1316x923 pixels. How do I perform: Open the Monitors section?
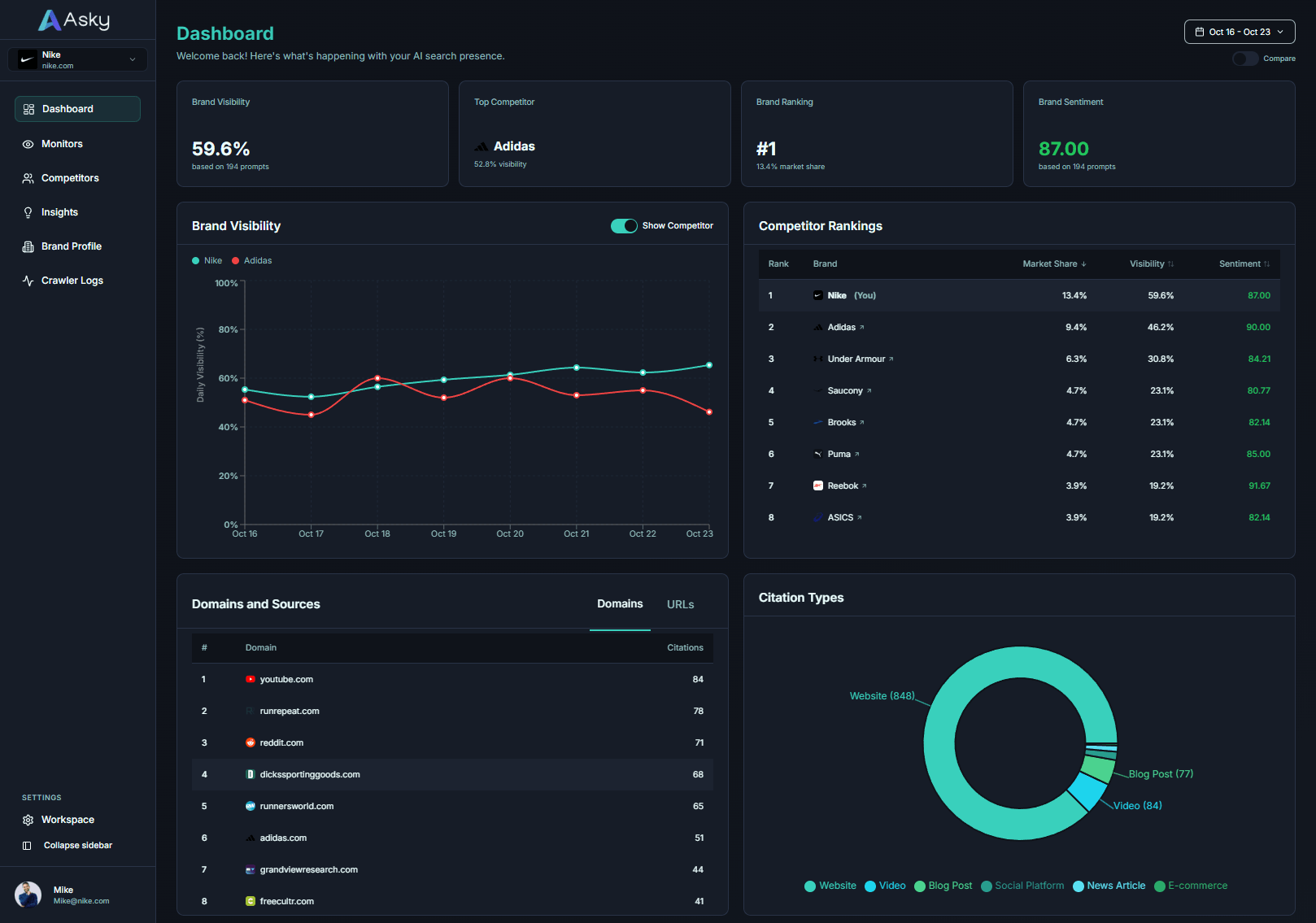(61, 144)
